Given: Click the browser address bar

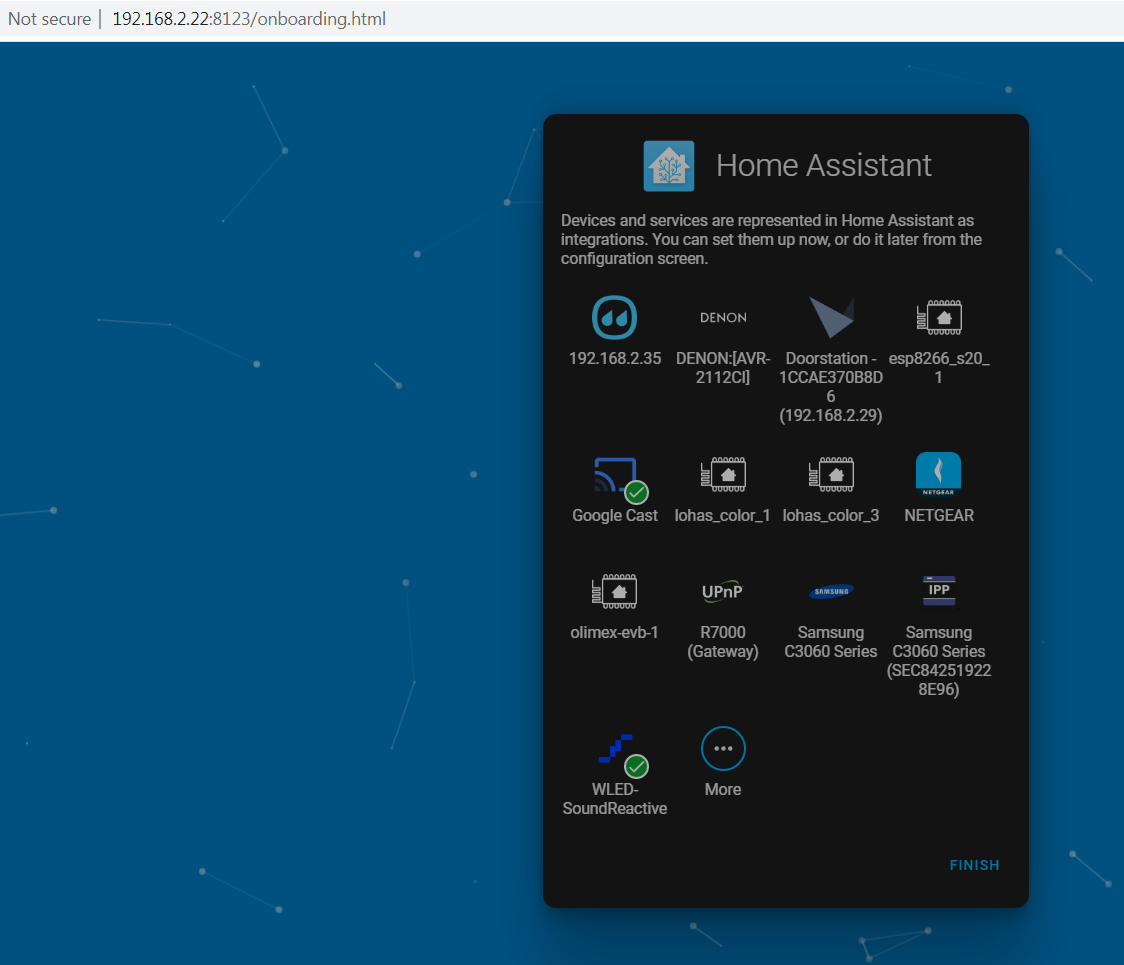Looking at the screenshot, I should [x=248, y=18].
